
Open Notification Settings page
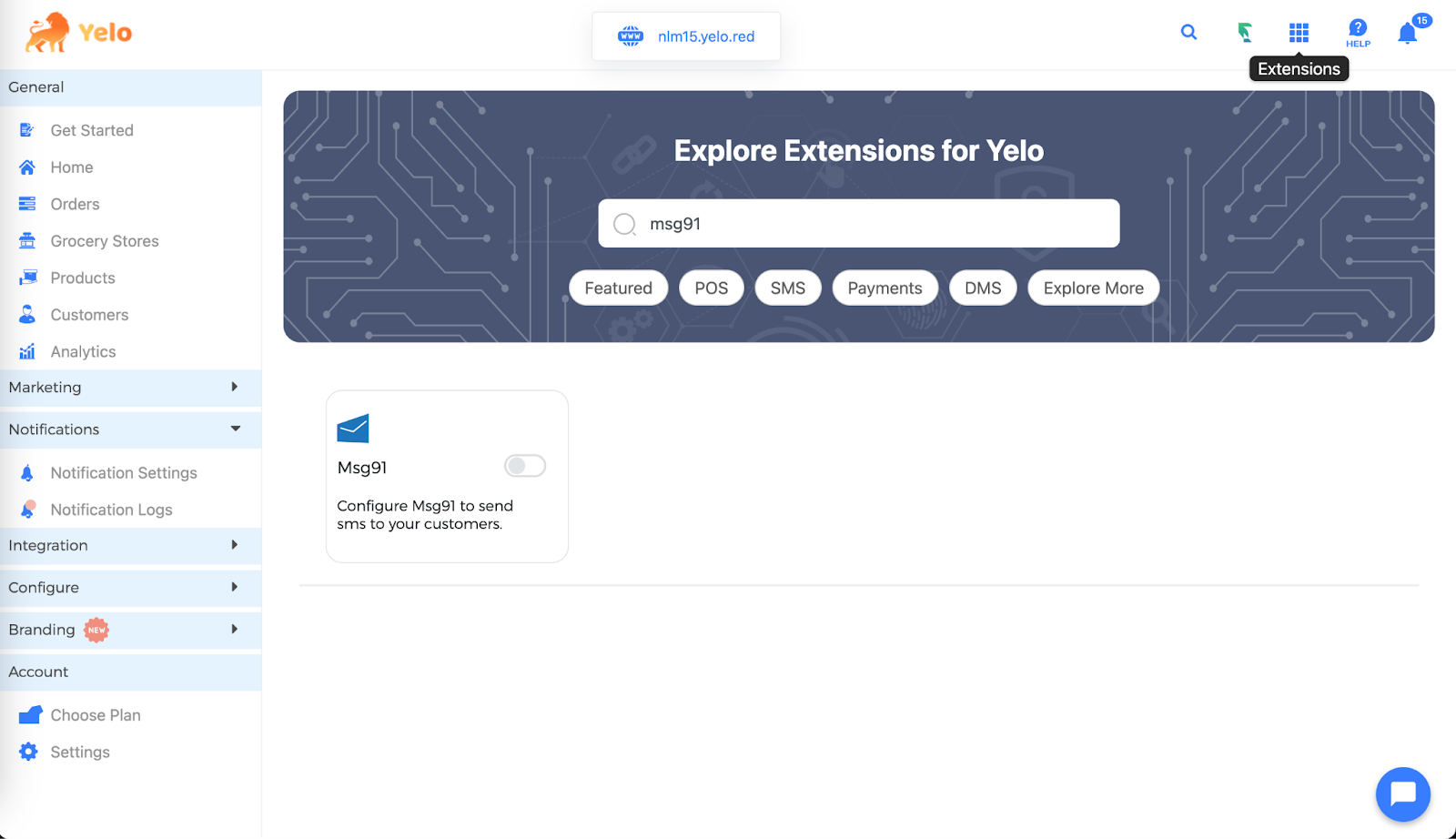[x=124, y=473]
